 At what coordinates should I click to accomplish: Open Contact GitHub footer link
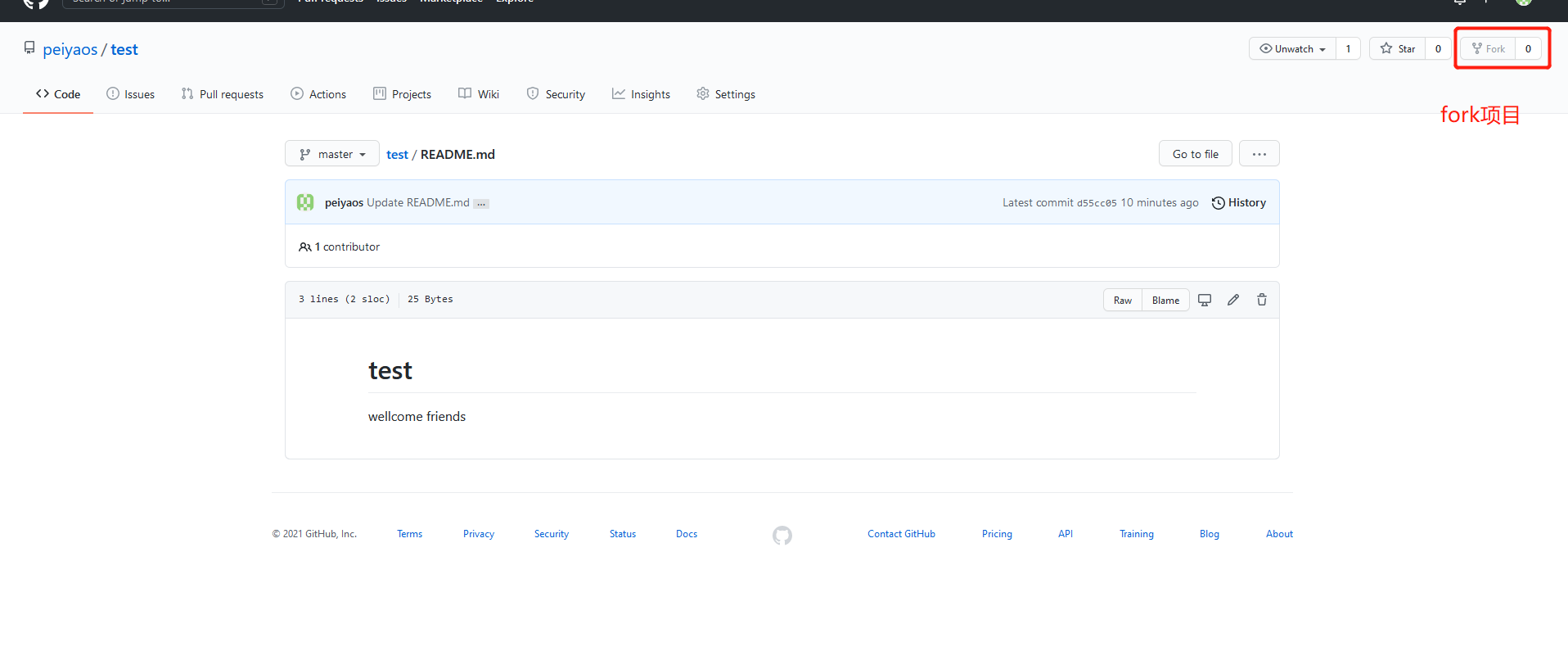click(901, 534)
